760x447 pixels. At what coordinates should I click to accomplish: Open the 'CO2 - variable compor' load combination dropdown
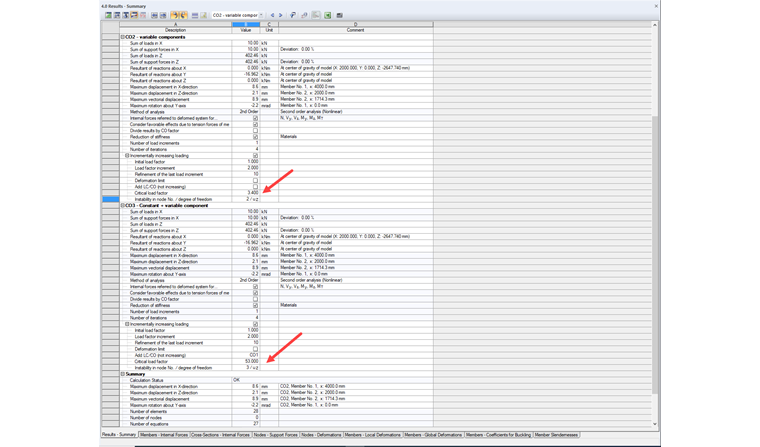[261, 15]
